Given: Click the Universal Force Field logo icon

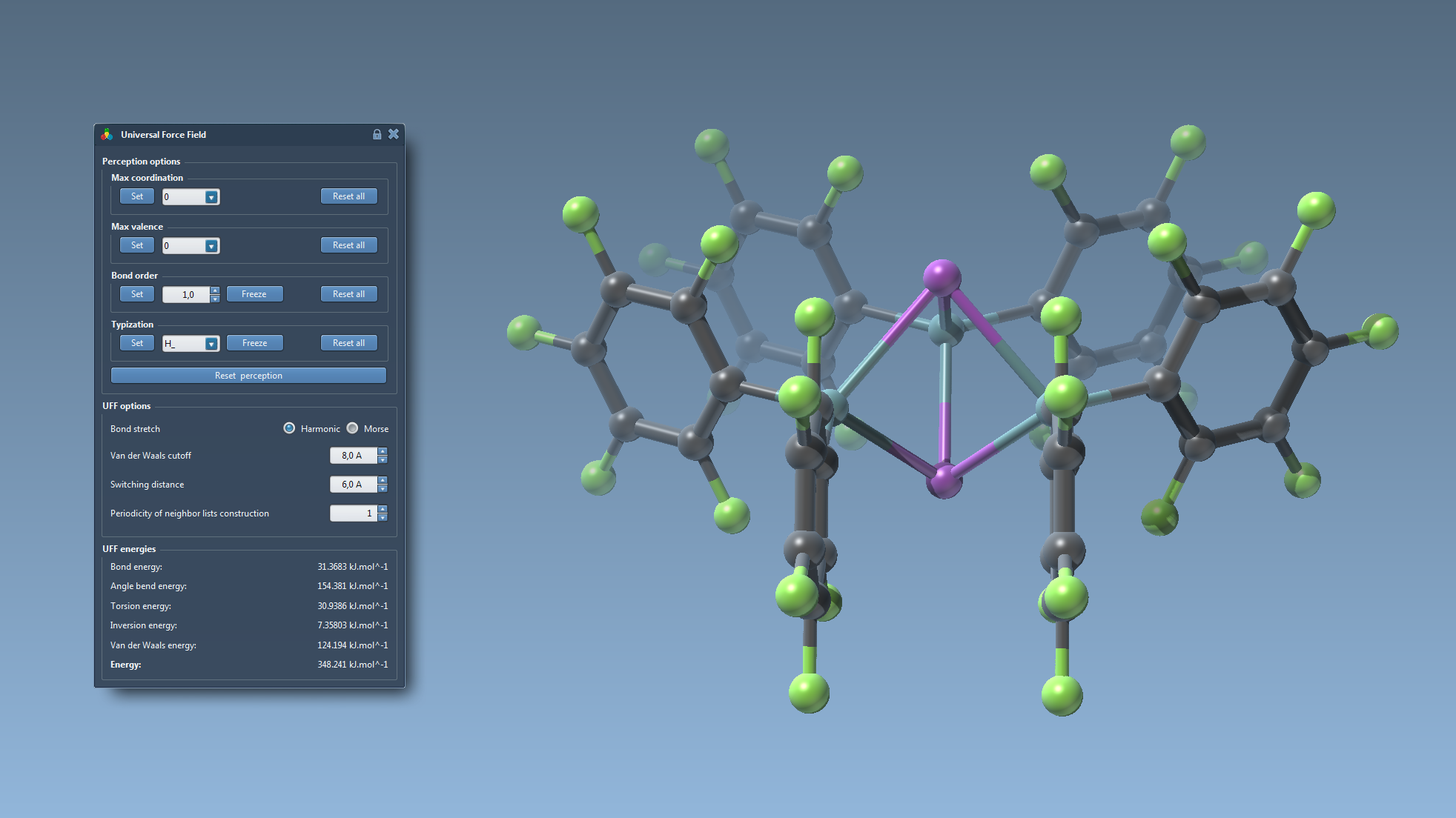Looking at the screenshot, I should pyautogui.click(x=107, y=134).
